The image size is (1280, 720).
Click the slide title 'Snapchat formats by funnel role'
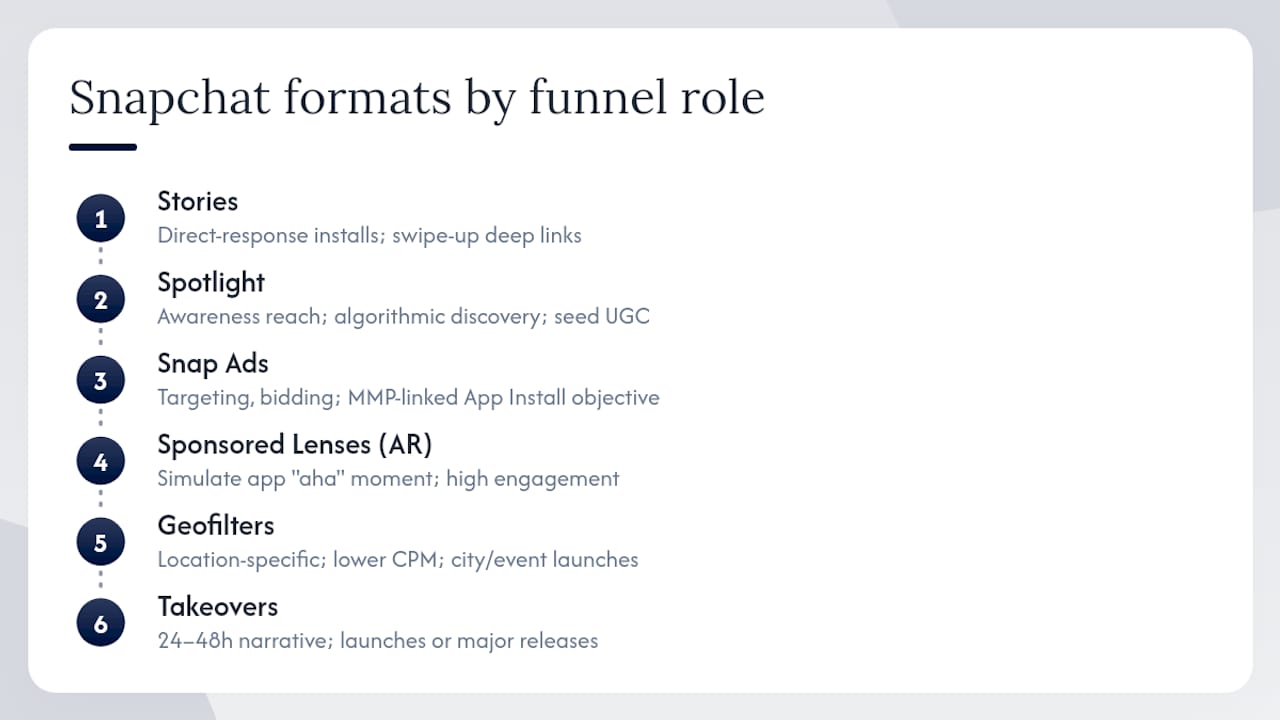coord(416,98)
